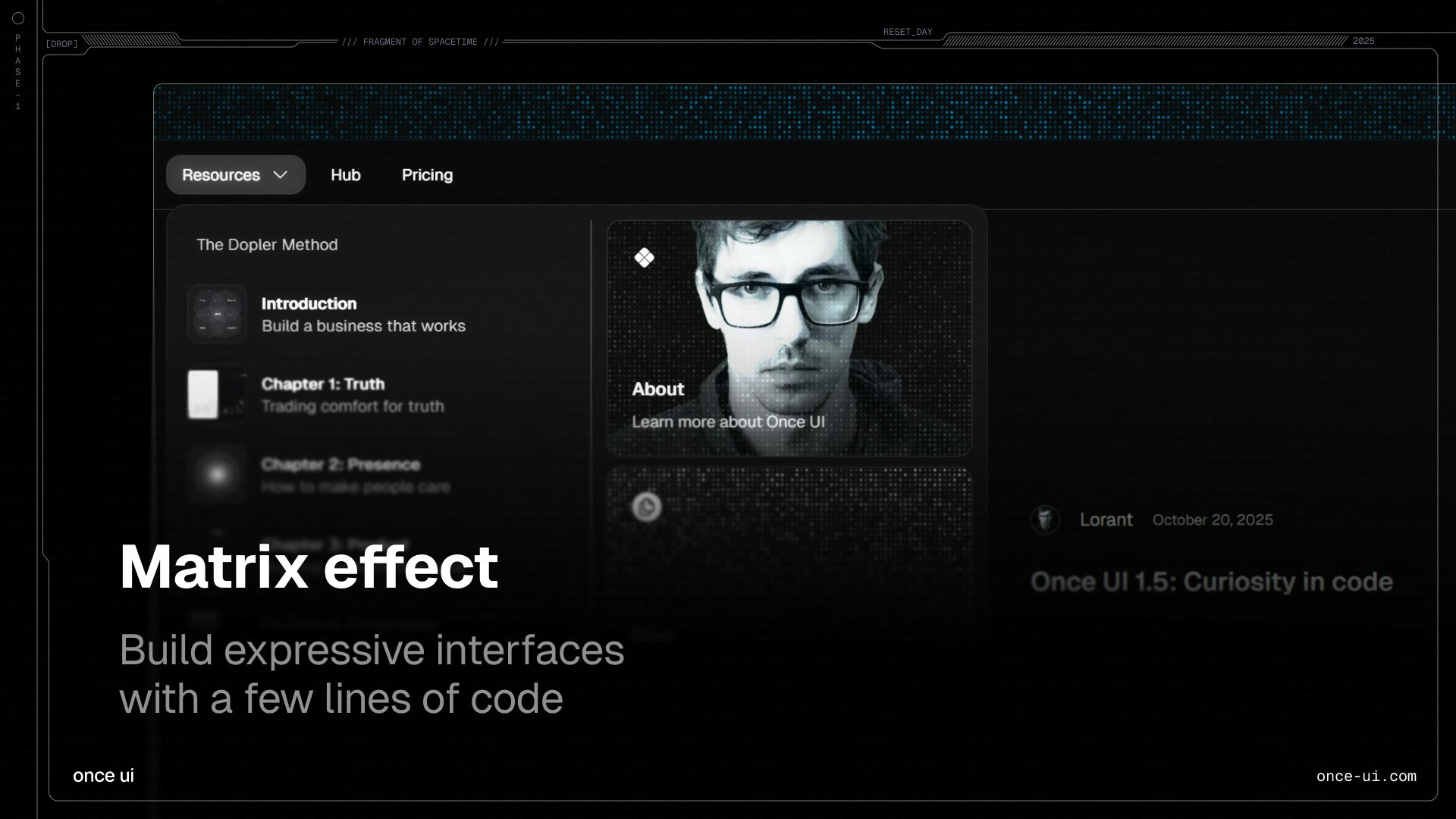Screen dimensions: 1456x819
Task: Click the Lorant author name
Action: pos(1106,519)
